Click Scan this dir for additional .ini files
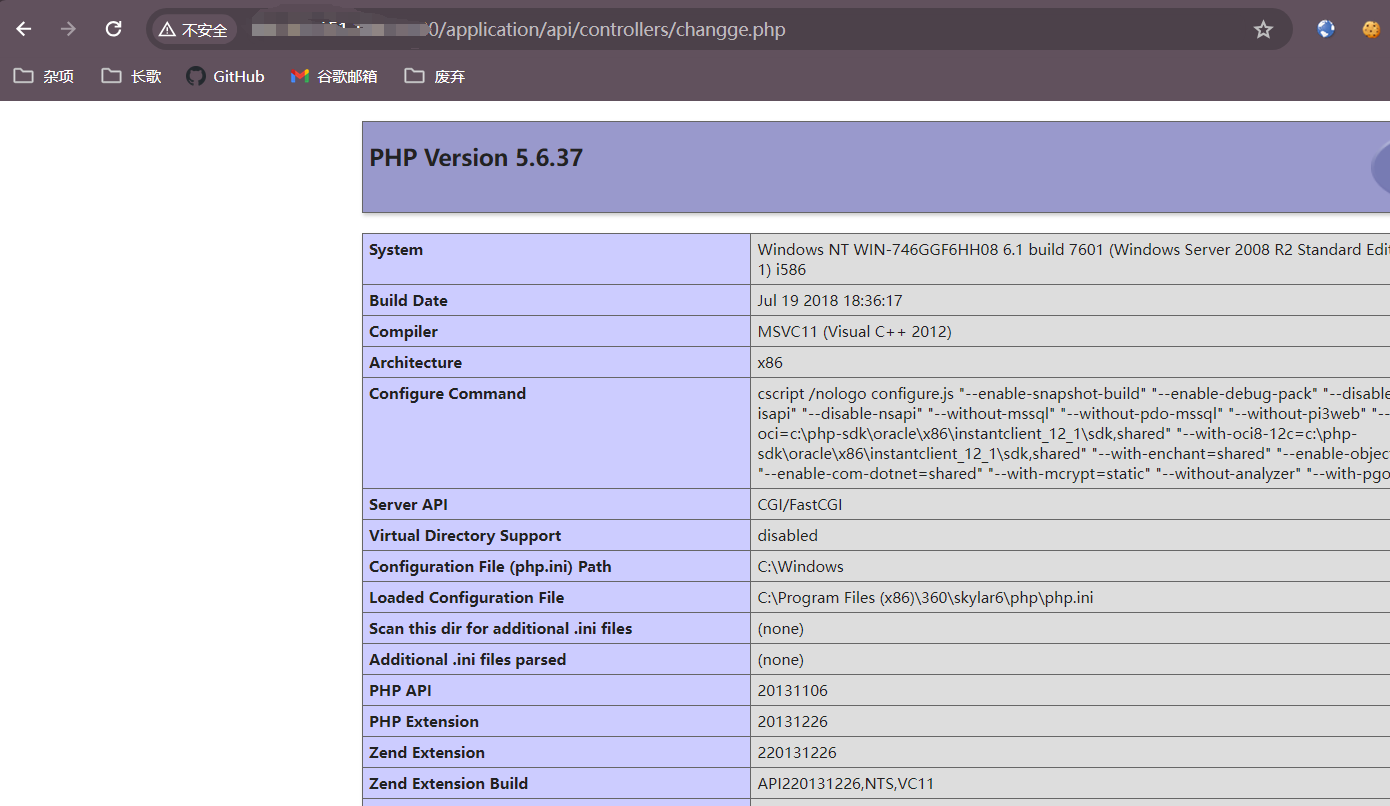Viewport: 1390px width, 806px height. tap(500, 628)
